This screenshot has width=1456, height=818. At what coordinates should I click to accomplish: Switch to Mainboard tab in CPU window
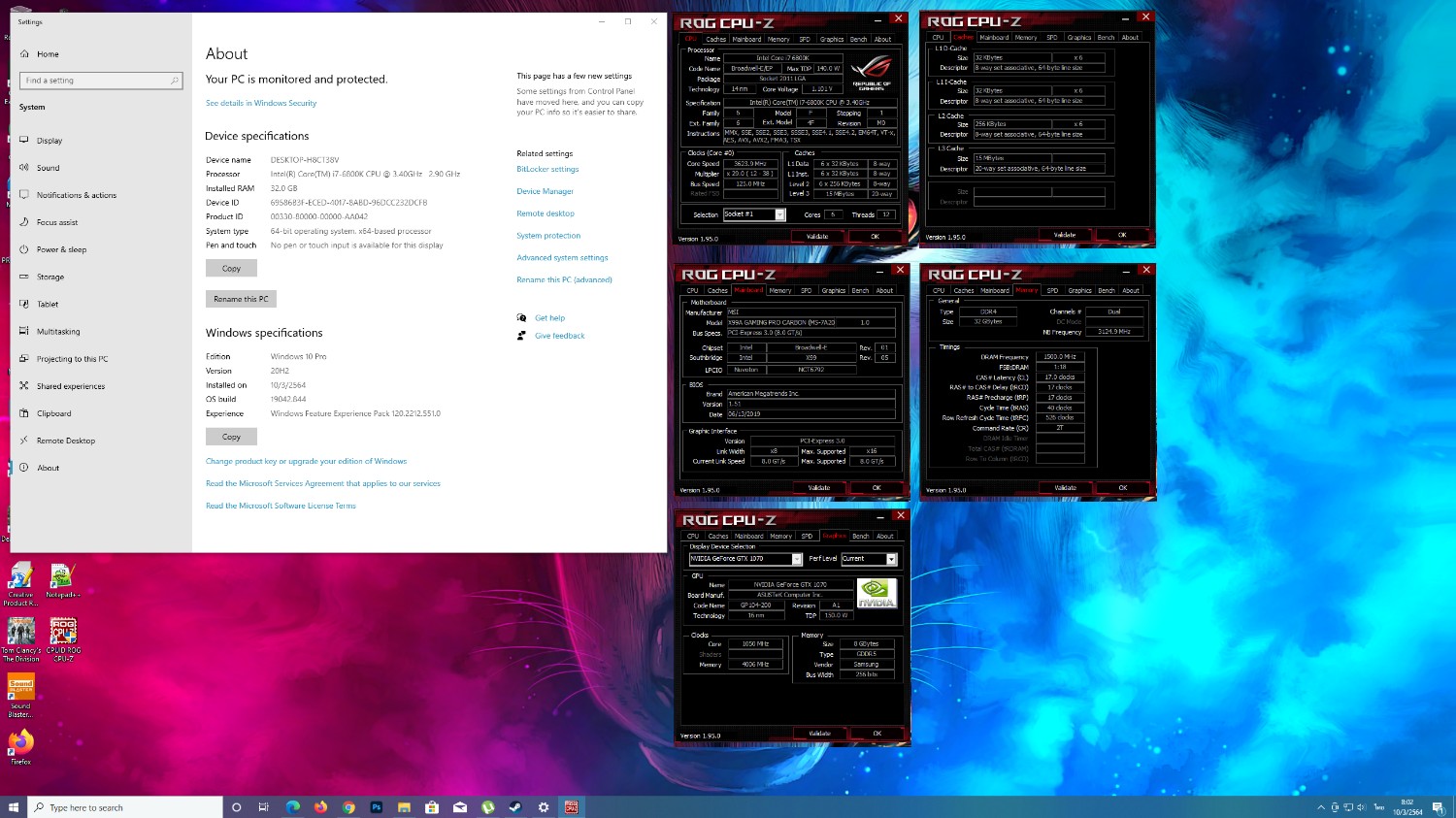click(746, 40)
